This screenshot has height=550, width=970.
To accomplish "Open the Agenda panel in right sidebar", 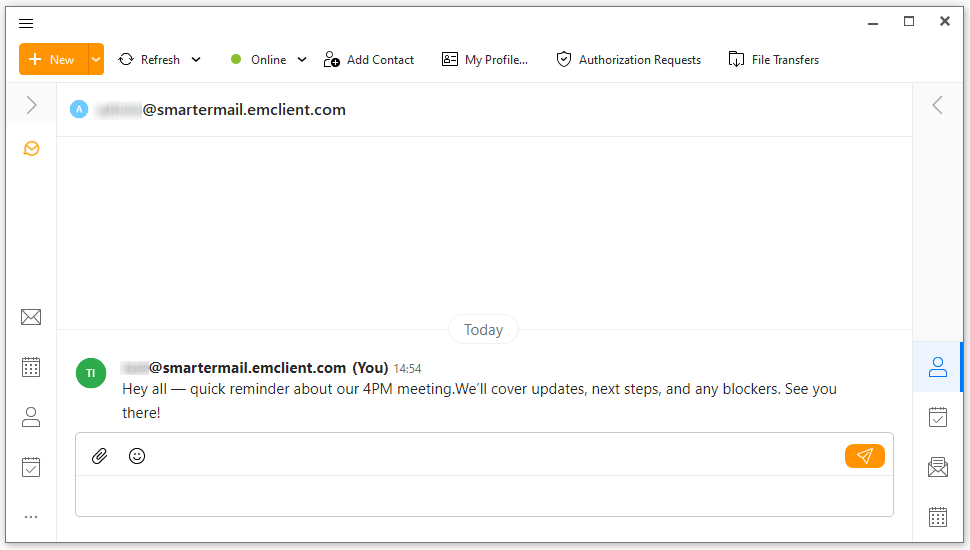I will (938, 417).
